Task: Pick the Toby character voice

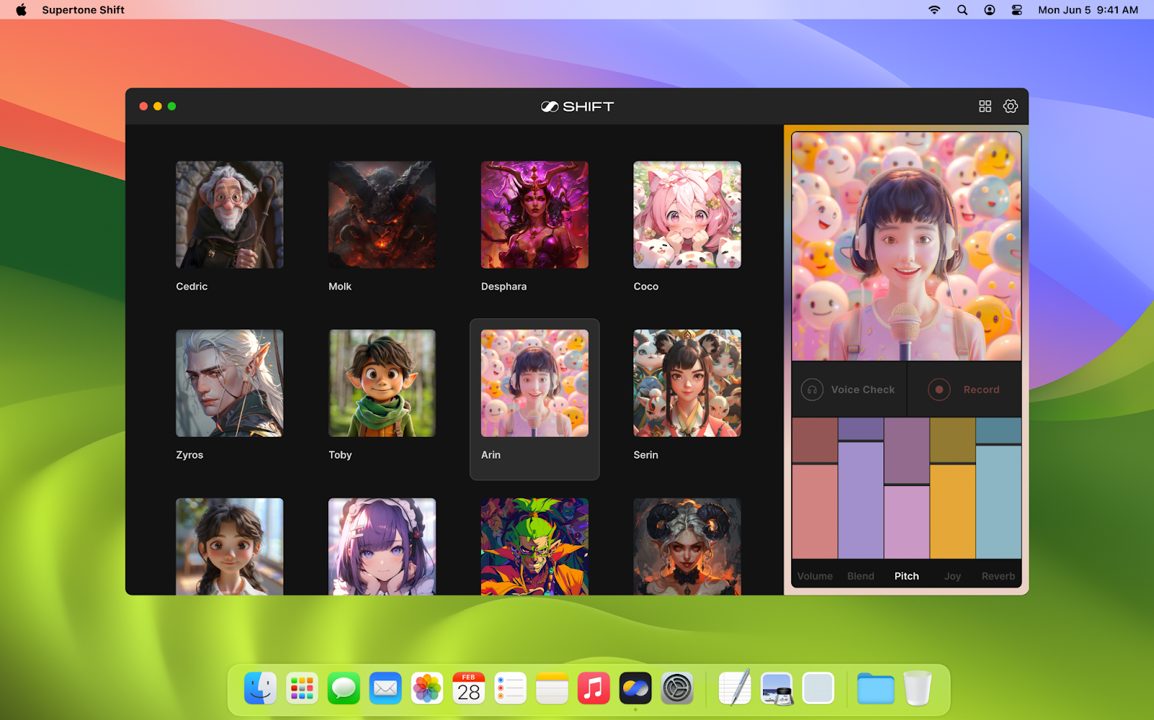Action: 382,395
